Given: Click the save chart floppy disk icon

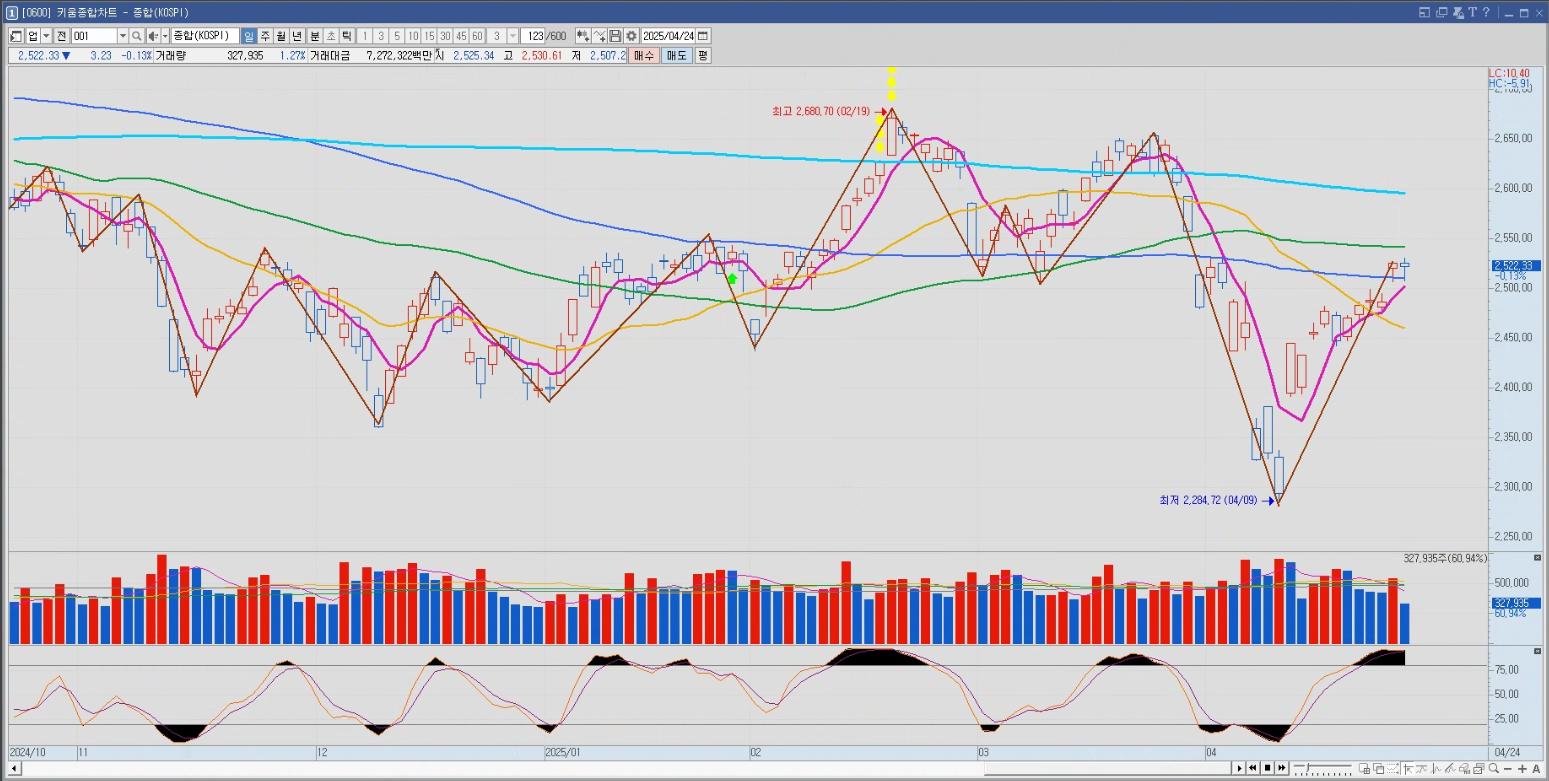Looking at the screenshot, I should [615, 35].
